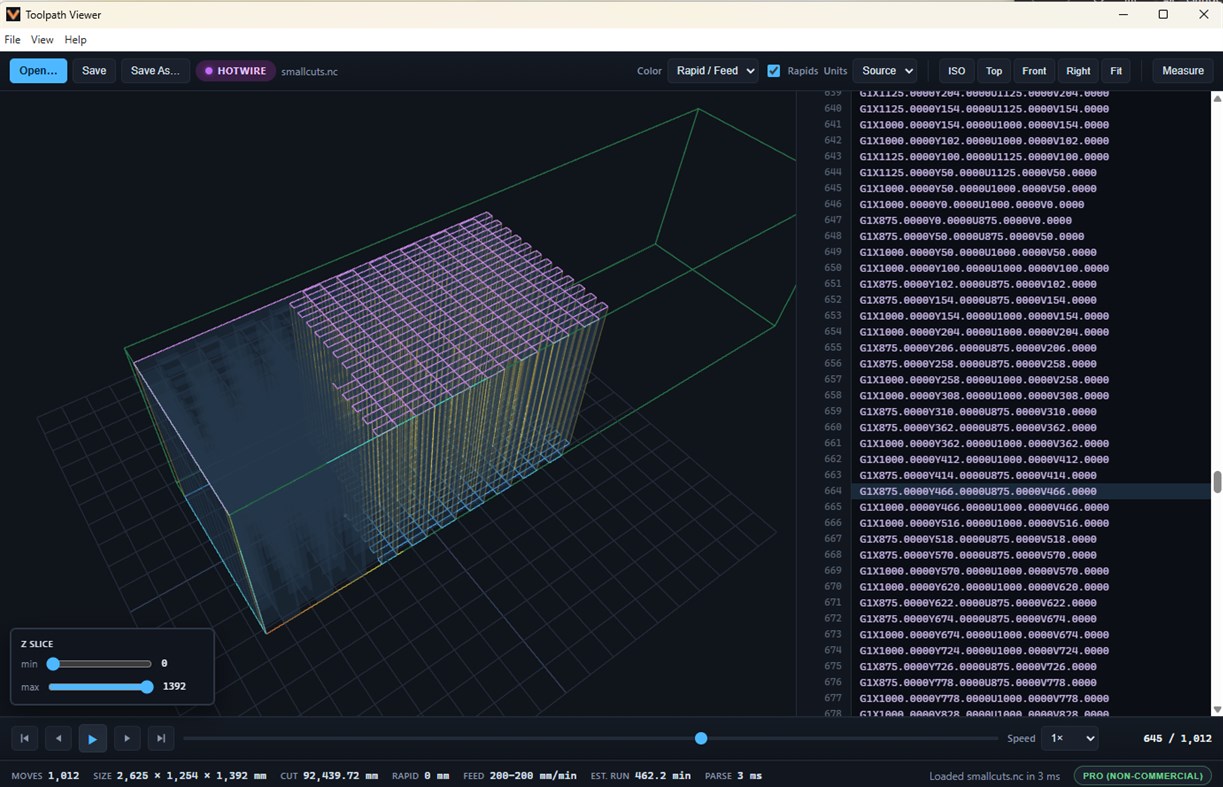Adjust the Z slice max slider handle

point(147,687)
